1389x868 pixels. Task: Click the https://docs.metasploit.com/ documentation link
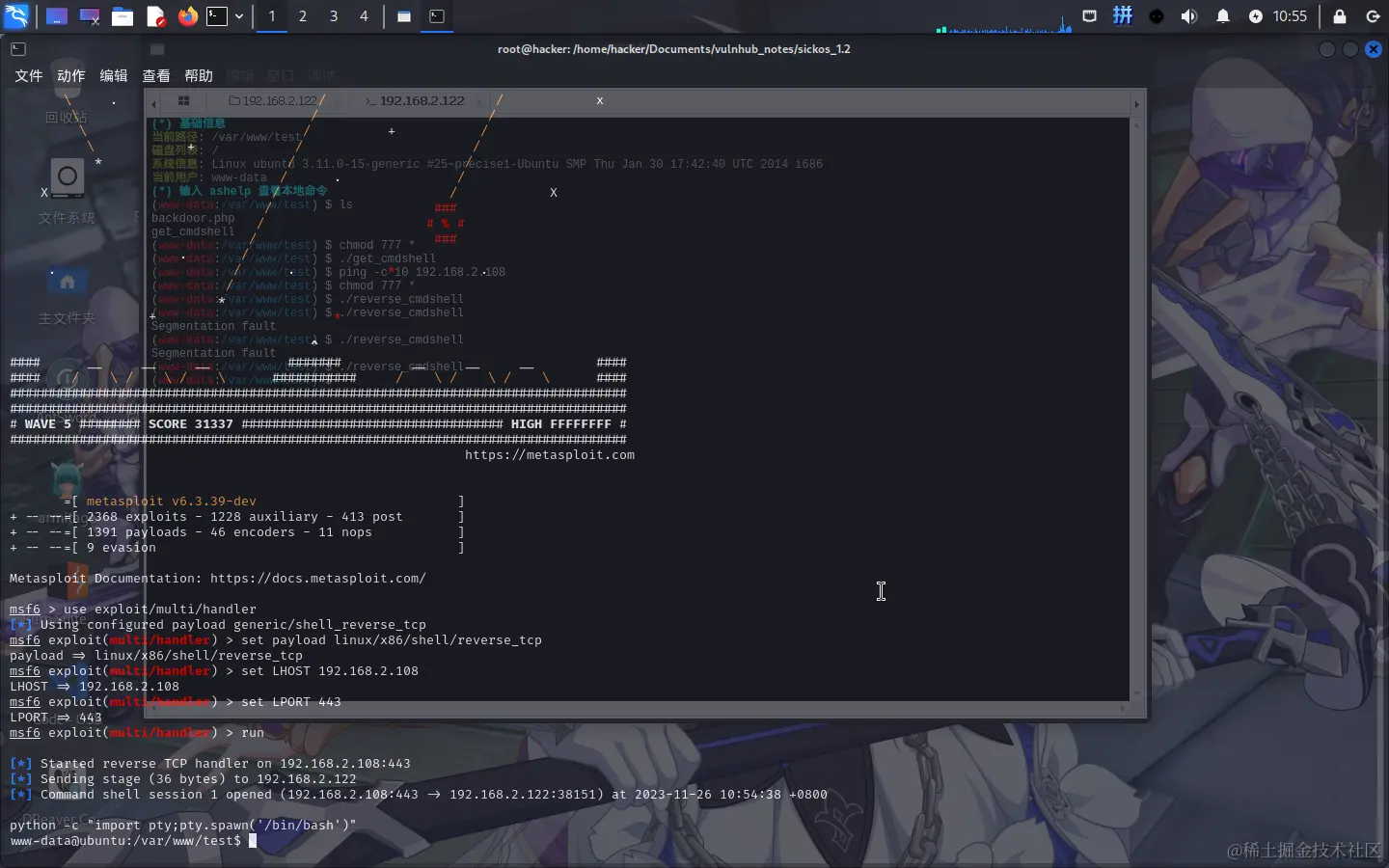pyautogui.click(x=318, y=579)
